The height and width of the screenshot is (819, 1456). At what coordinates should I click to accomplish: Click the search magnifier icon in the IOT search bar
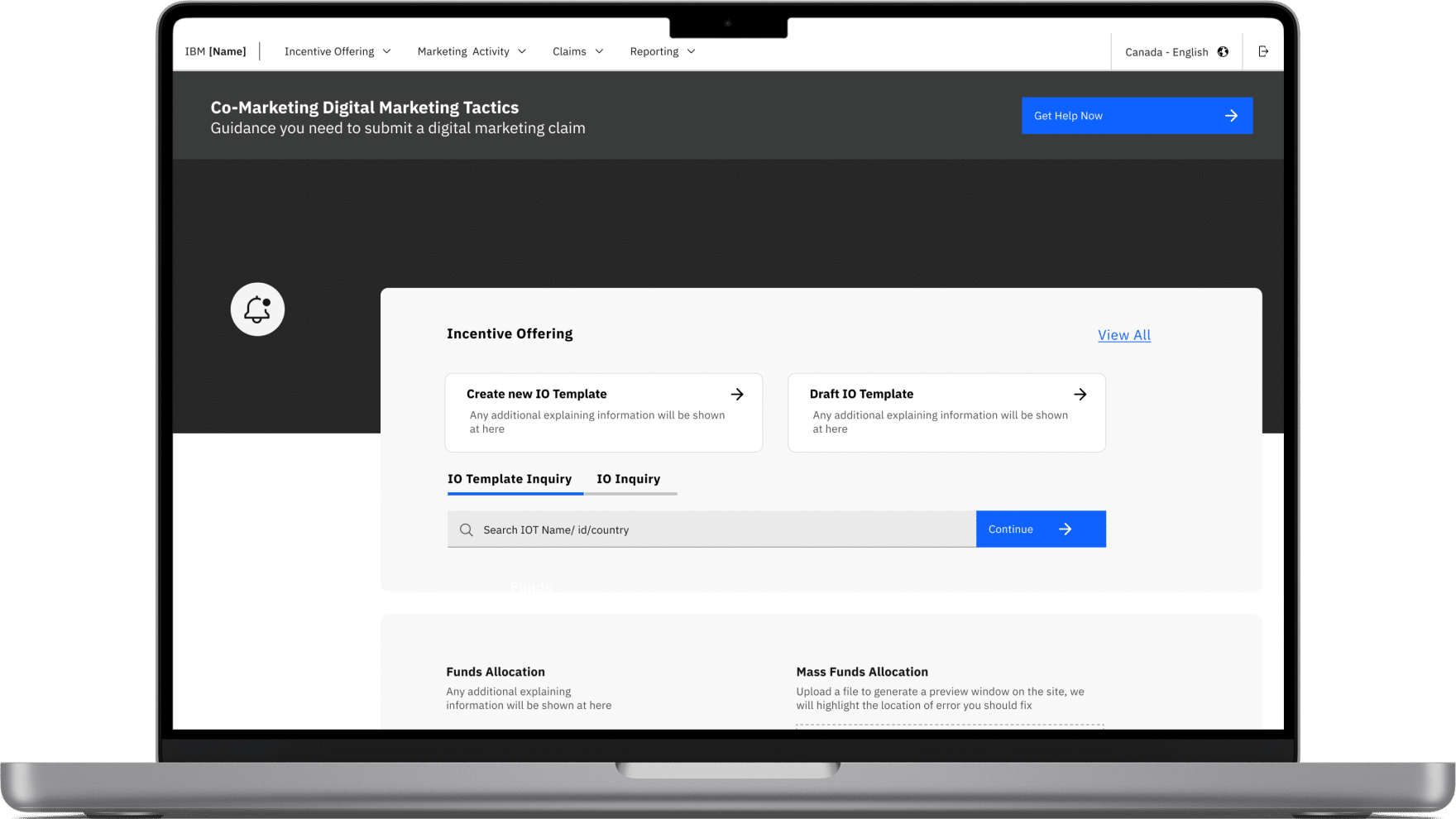(466, 529)
